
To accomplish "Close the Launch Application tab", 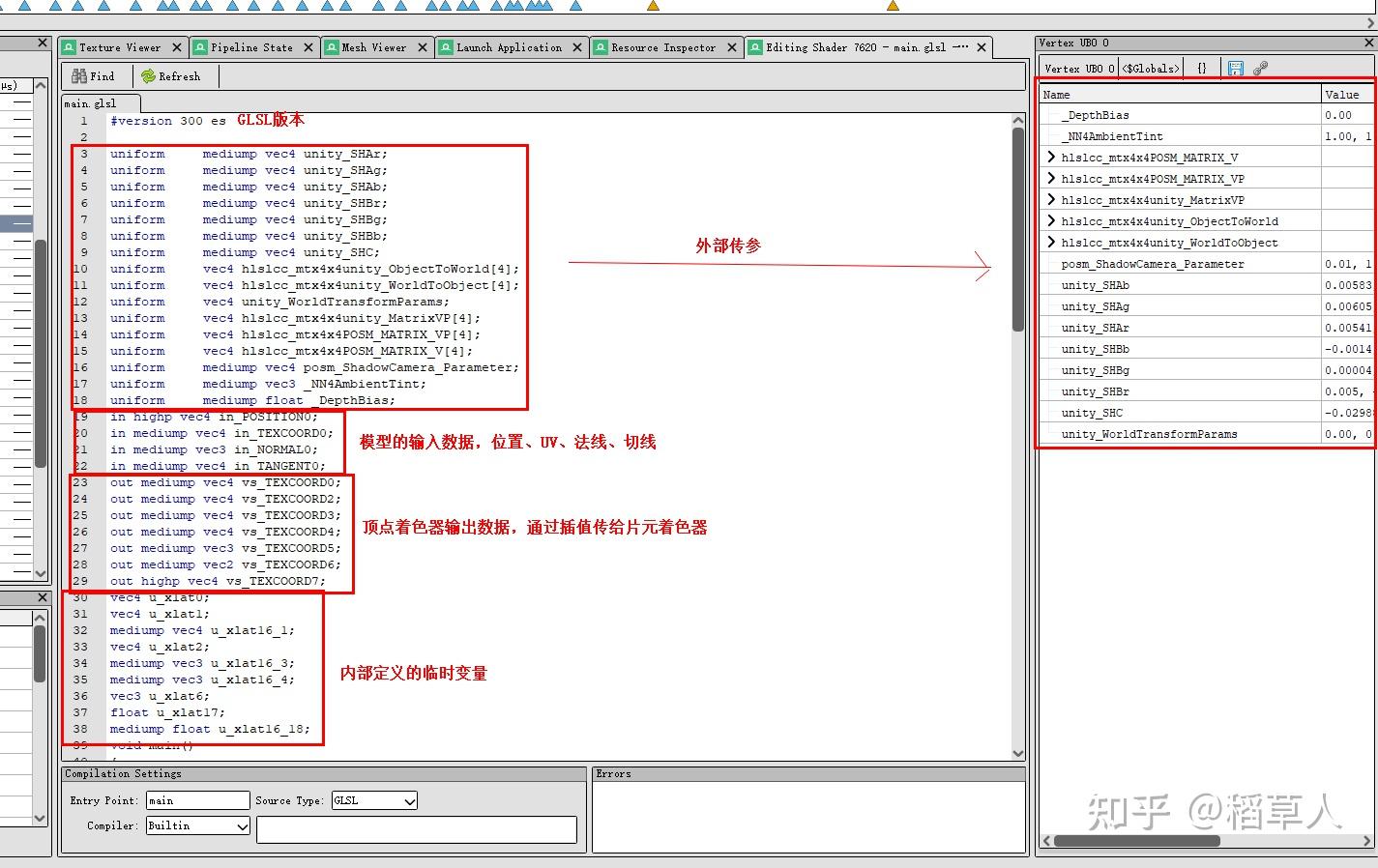I will click(577, 47).
